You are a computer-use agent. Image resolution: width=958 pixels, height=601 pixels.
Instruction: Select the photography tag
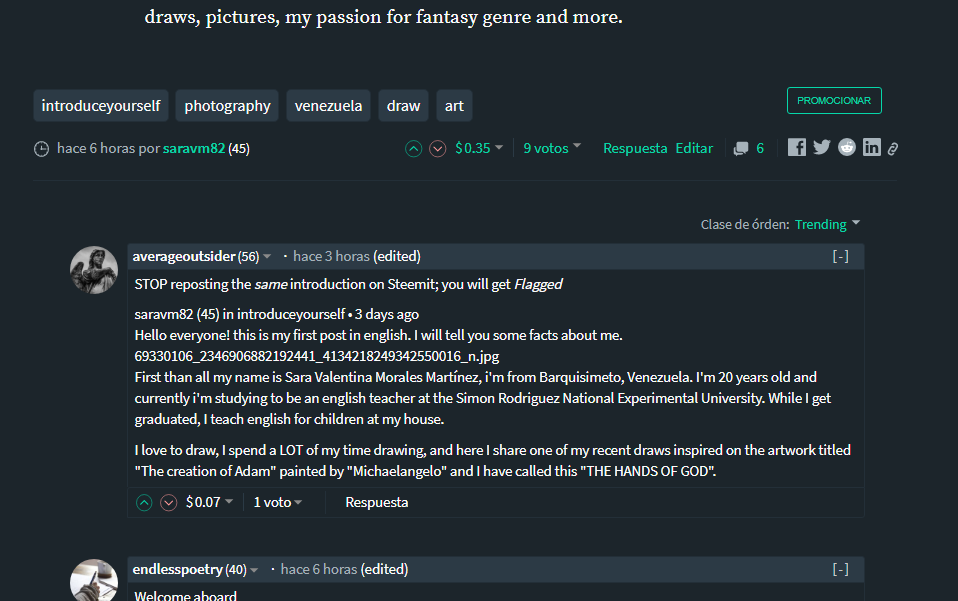227,105
